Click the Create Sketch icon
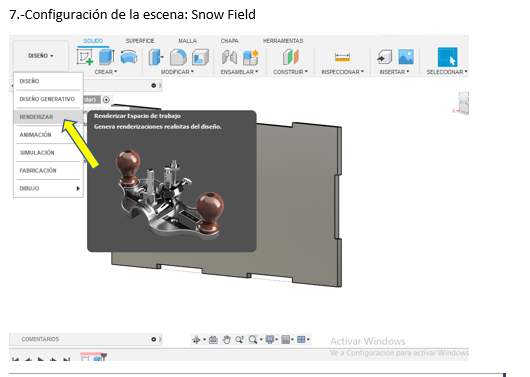 click(85, 57)
